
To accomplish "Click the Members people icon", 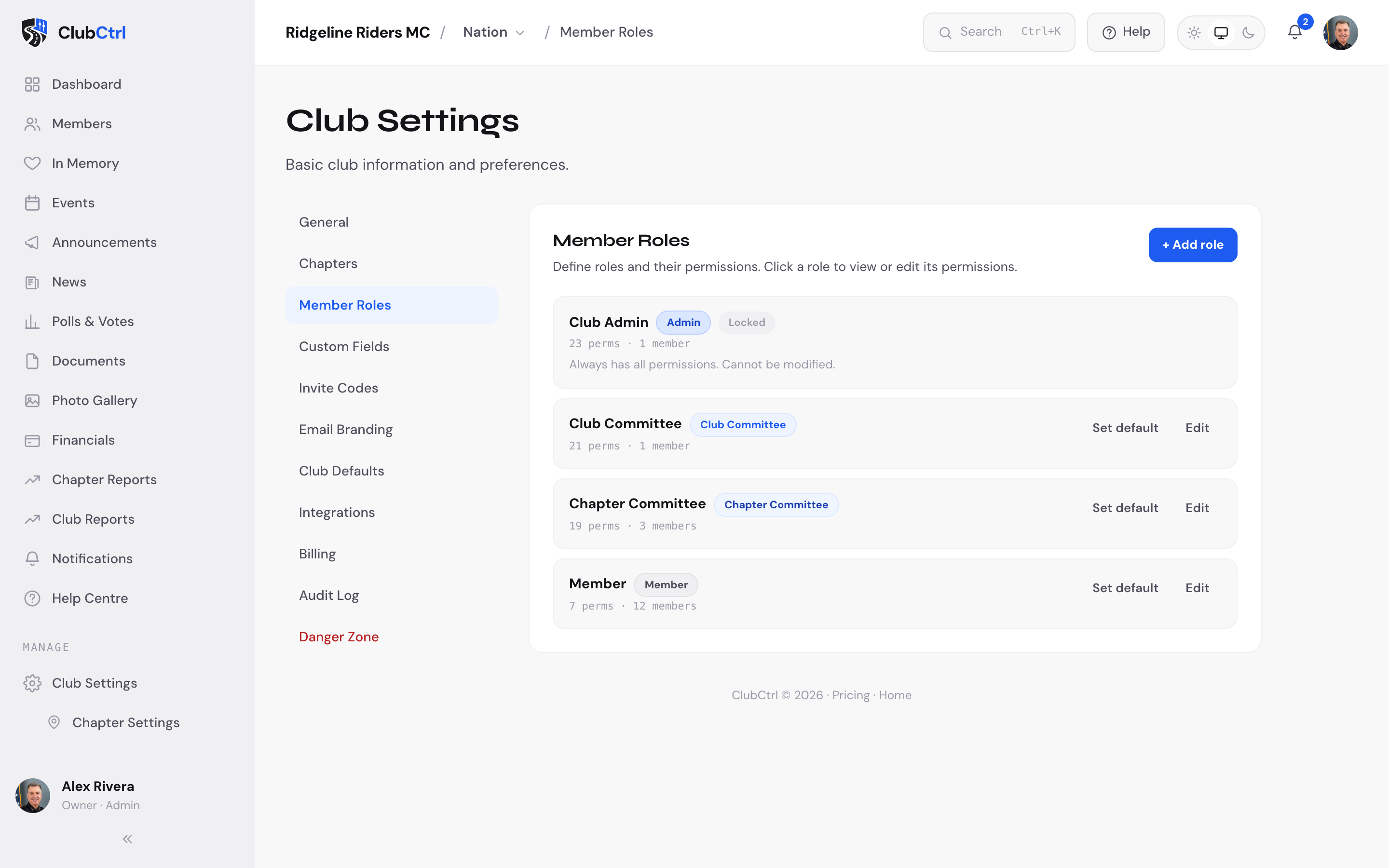I will coord(32,124).
